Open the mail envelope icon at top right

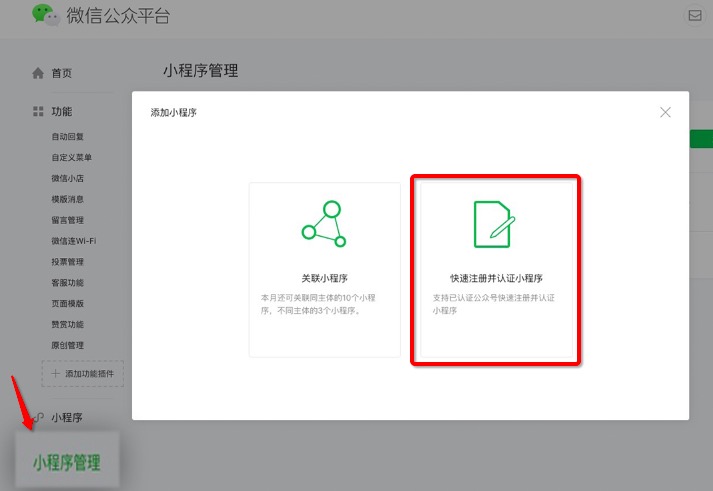(694, 16)
